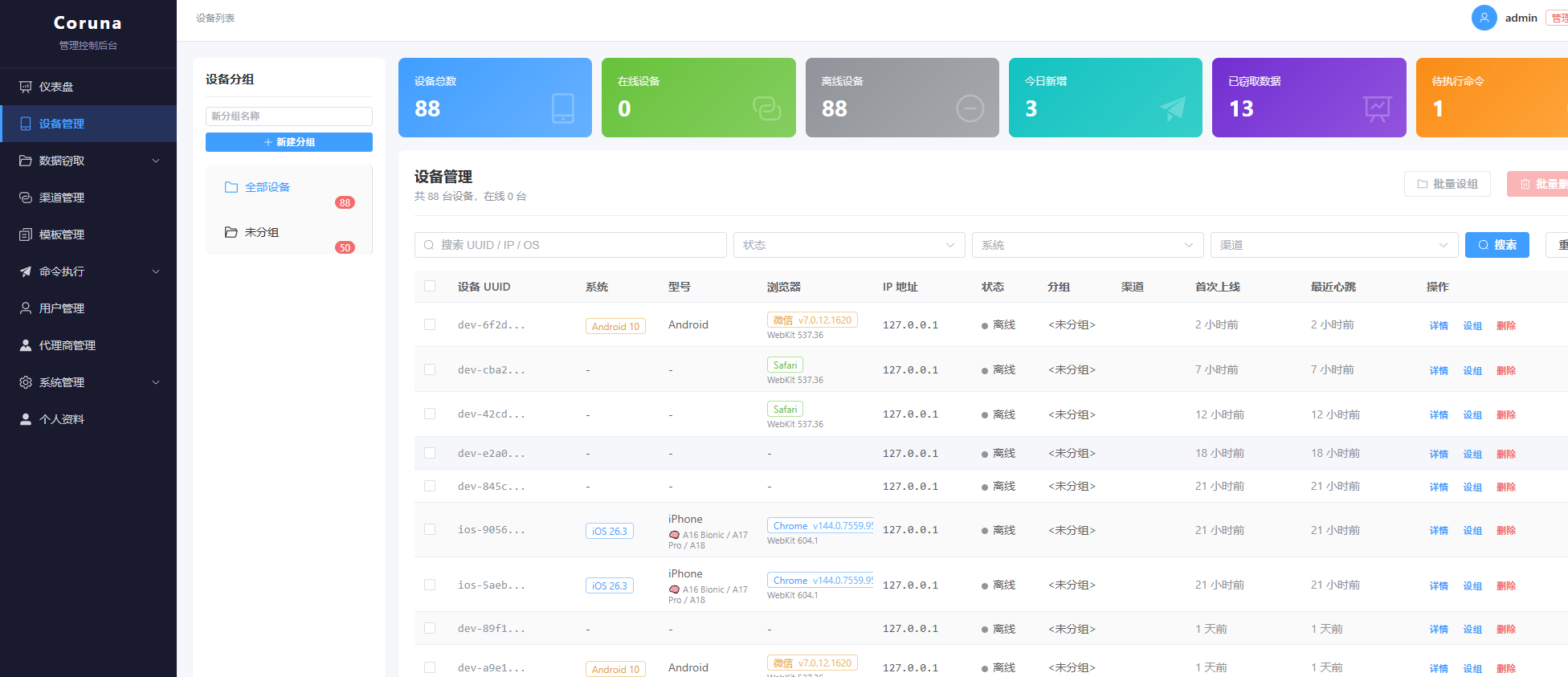Click the 模板管理 sidebar icon
The height and width of the screenshot is (677, 1568).
coord(26,235)
